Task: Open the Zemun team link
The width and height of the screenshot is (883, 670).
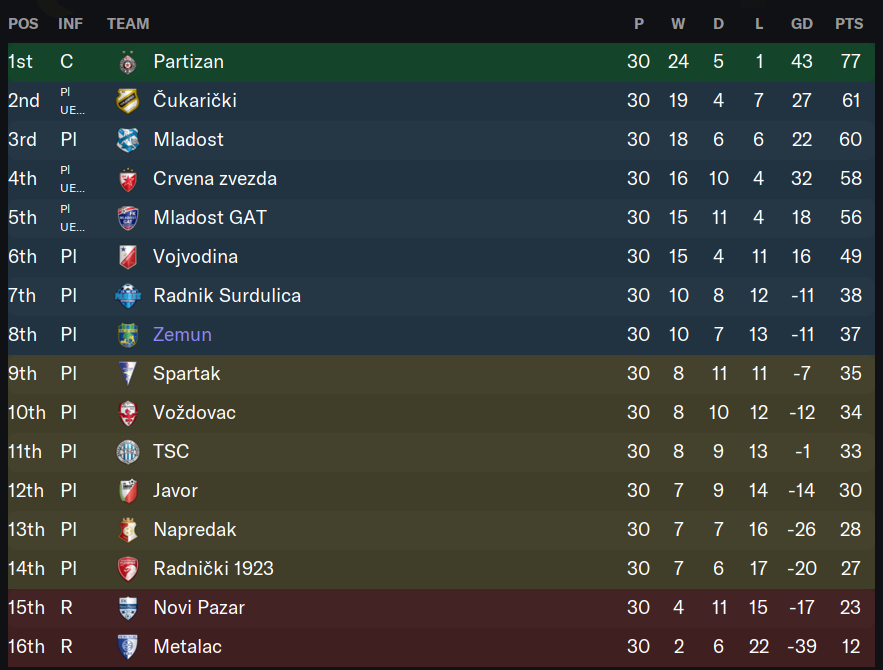Action: [182, 334]
